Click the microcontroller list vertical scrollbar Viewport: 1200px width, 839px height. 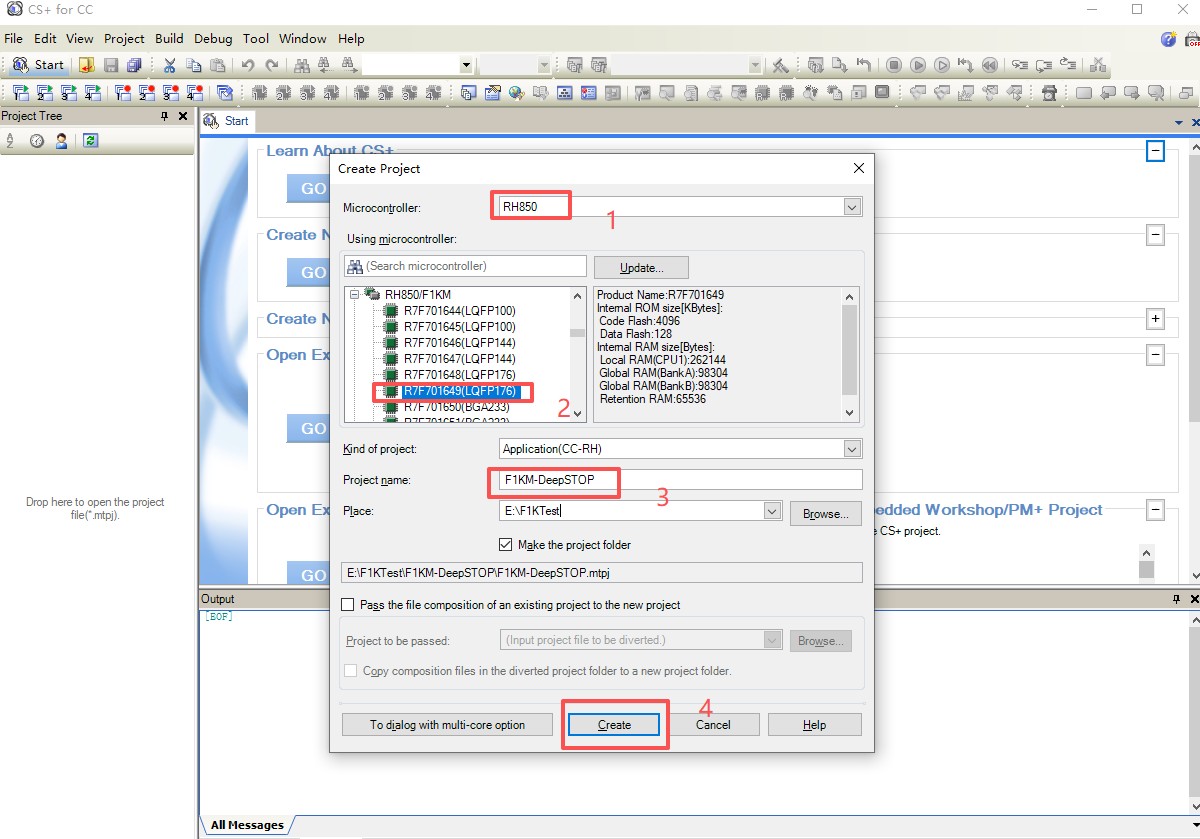[577, 360]
